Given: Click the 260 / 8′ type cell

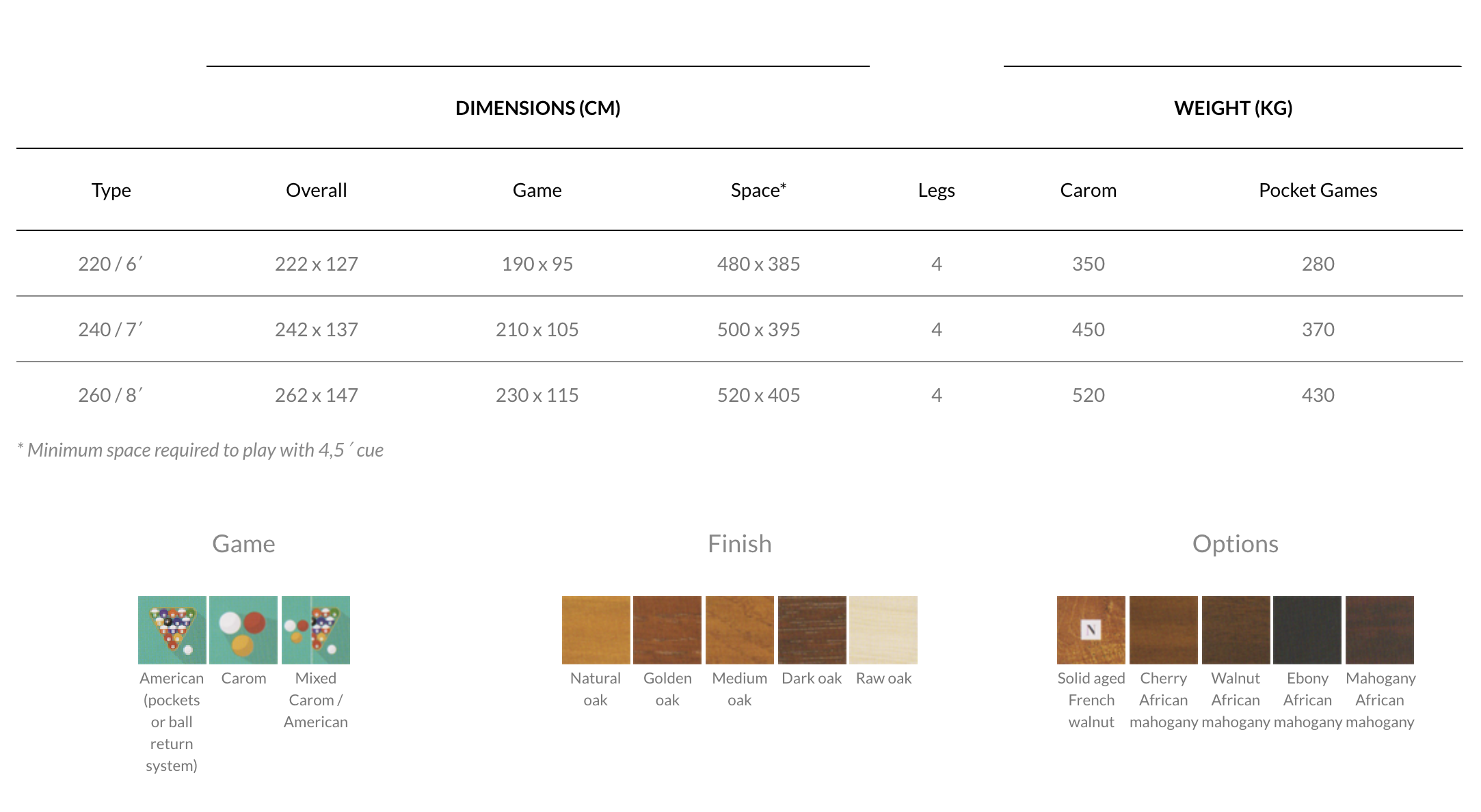Looking at the screenshot, I should (111, 395).
